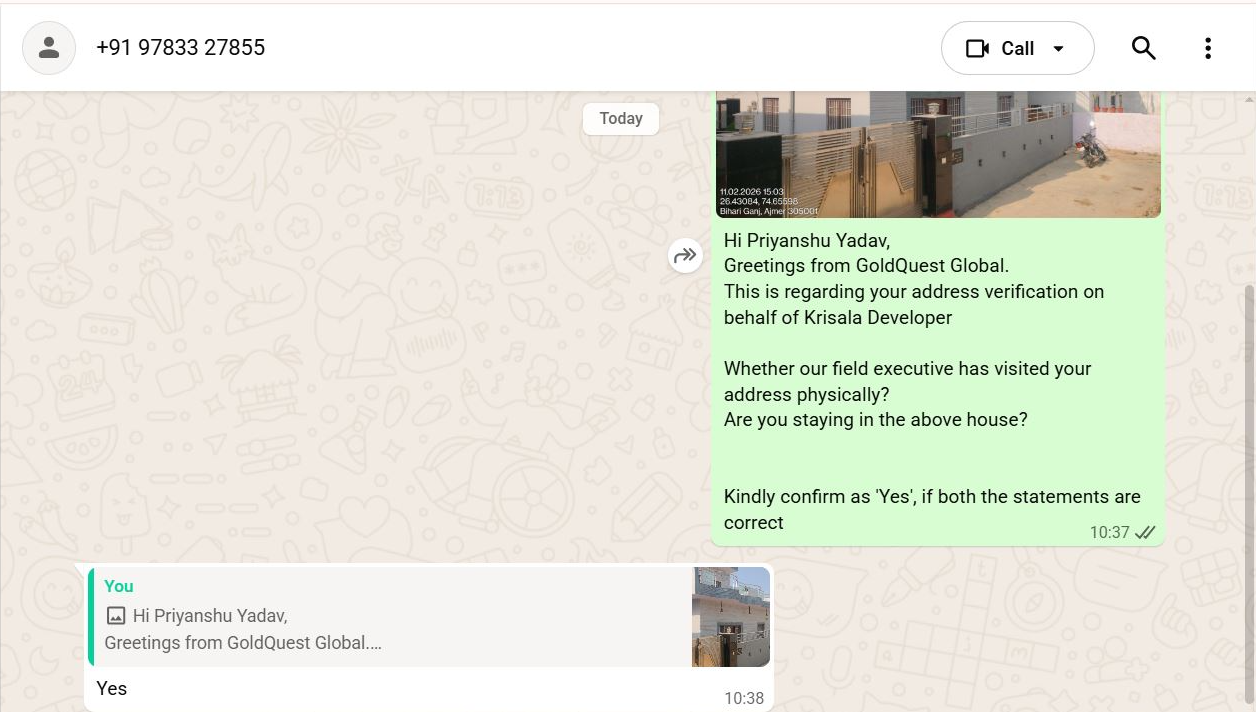1256x712 pixels.
Task: Click the contact profile avatar icon
Action: (49, 48)
